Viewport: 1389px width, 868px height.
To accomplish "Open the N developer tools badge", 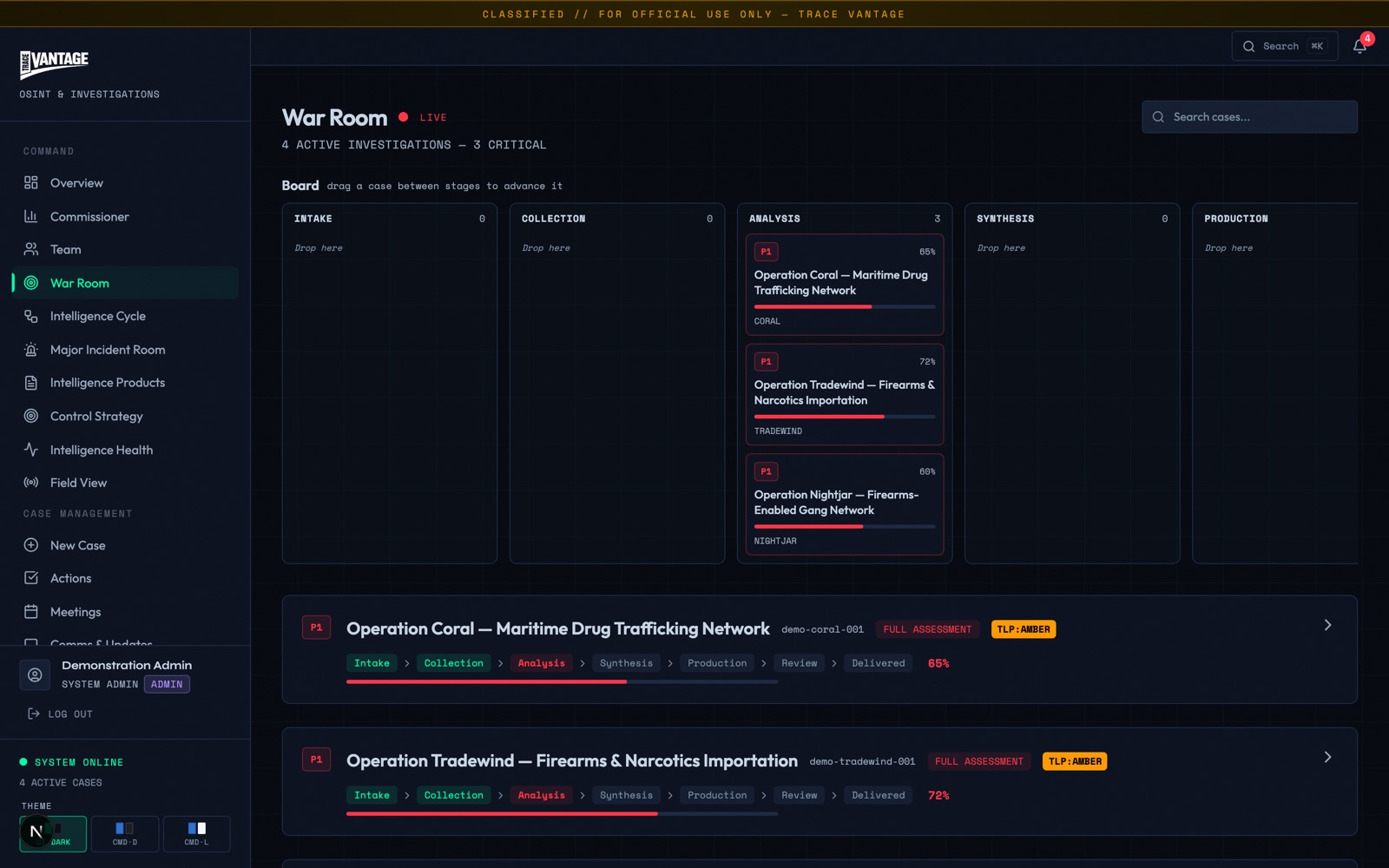I will [x=36, y=832].
